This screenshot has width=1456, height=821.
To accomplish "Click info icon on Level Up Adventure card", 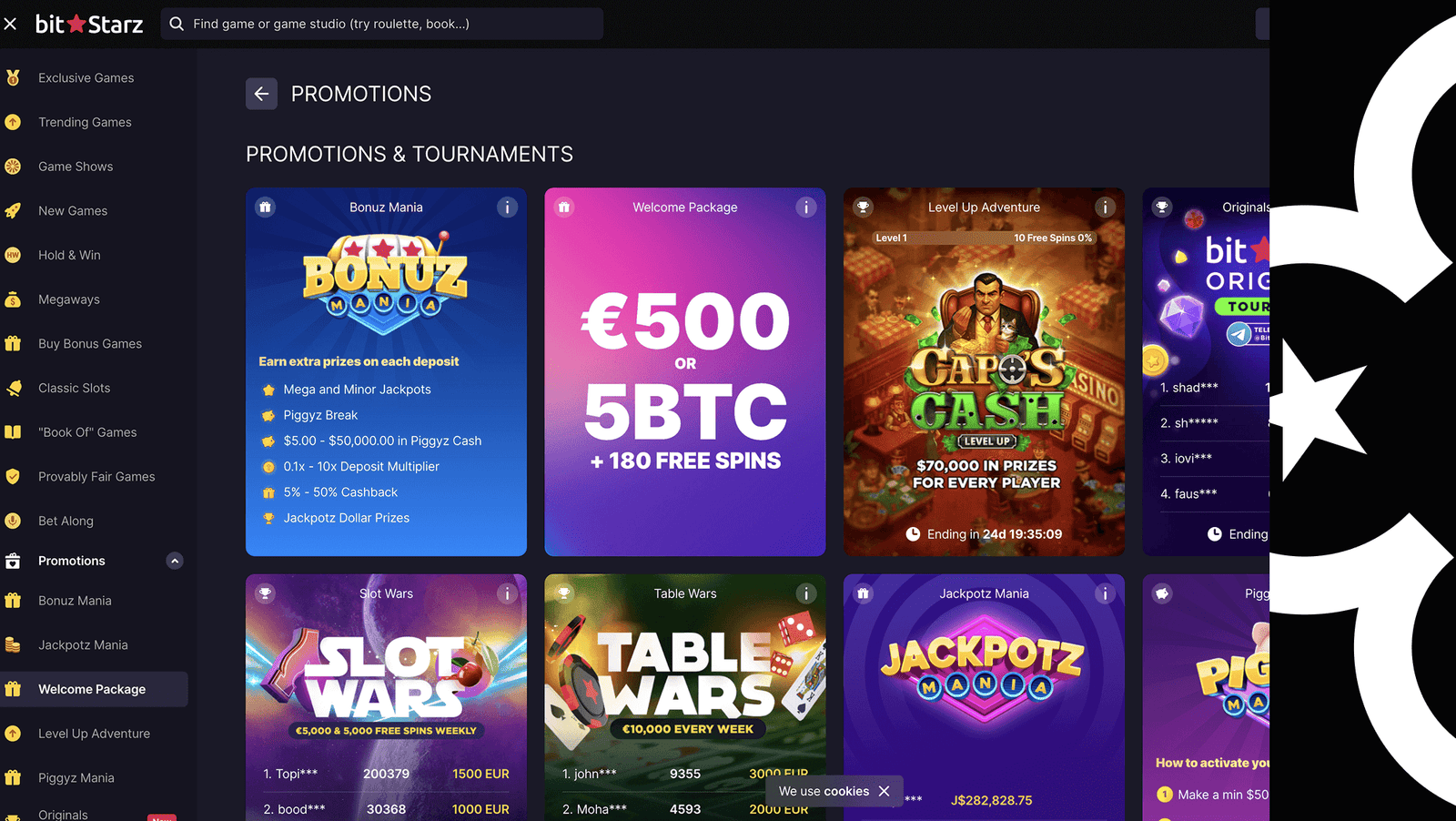I will (1105, 208).
